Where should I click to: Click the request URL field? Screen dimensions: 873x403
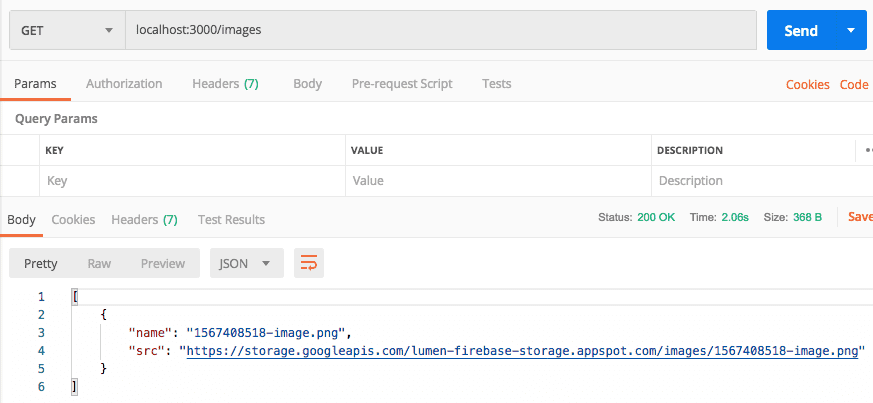[440, 30]
